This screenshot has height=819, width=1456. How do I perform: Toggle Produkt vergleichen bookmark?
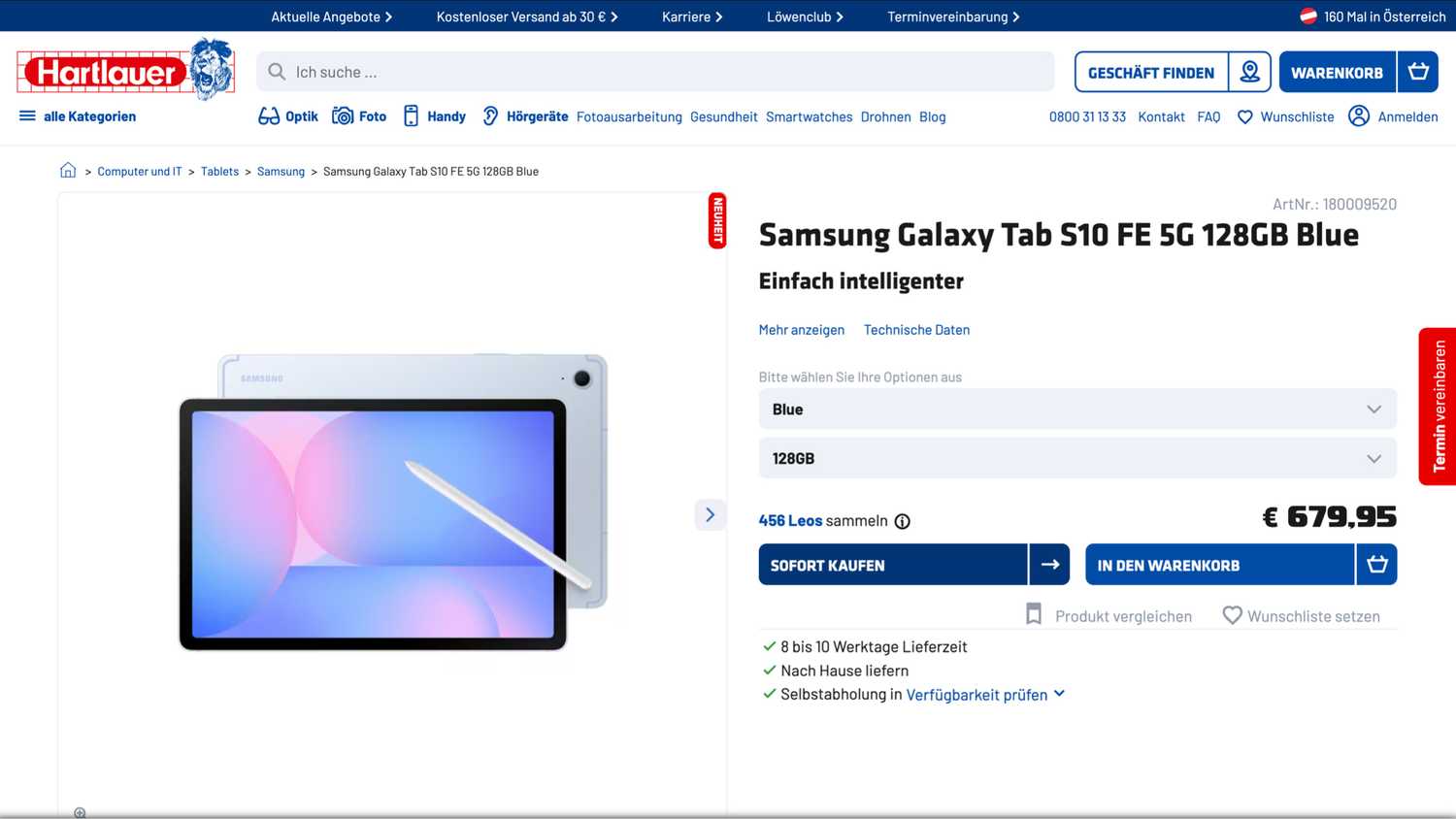(1035, 615)
